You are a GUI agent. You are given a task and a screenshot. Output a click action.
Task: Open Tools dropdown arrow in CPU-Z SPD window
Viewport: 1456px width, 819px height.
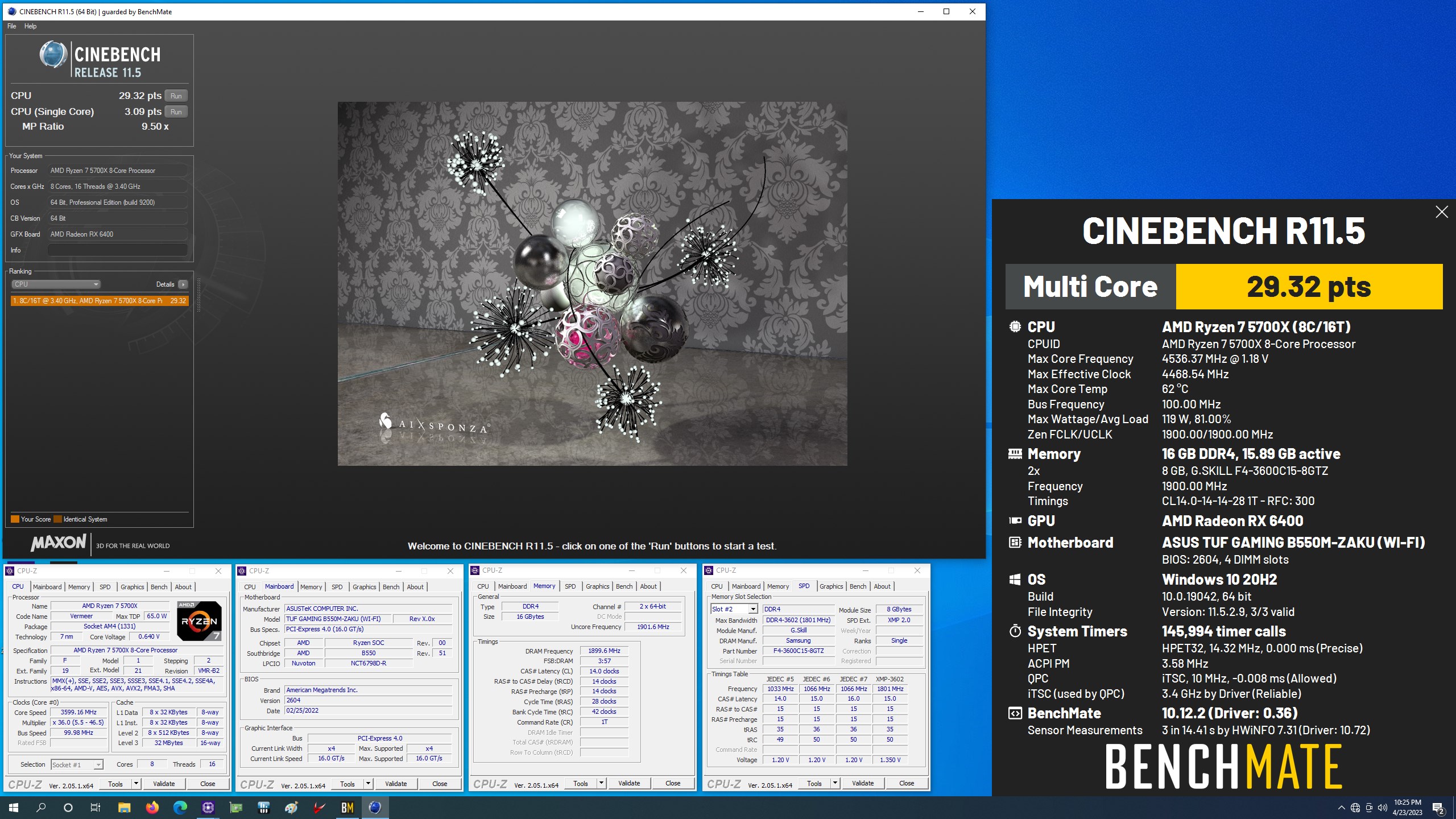(x=835, y=783)
